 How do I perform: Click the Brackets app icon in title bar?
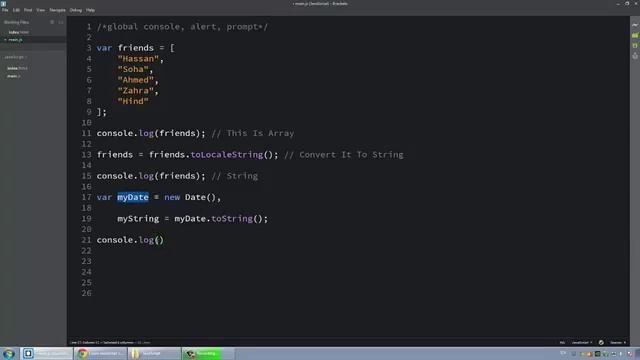pyautogui.click(x=4, y=3)
